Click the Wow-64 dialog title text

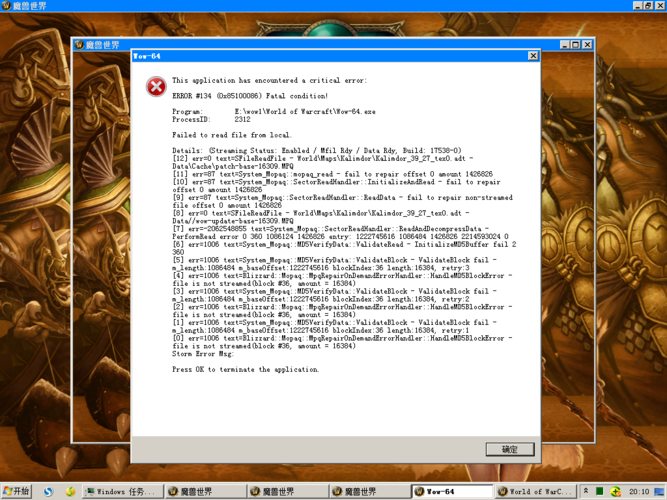(147, 56)
